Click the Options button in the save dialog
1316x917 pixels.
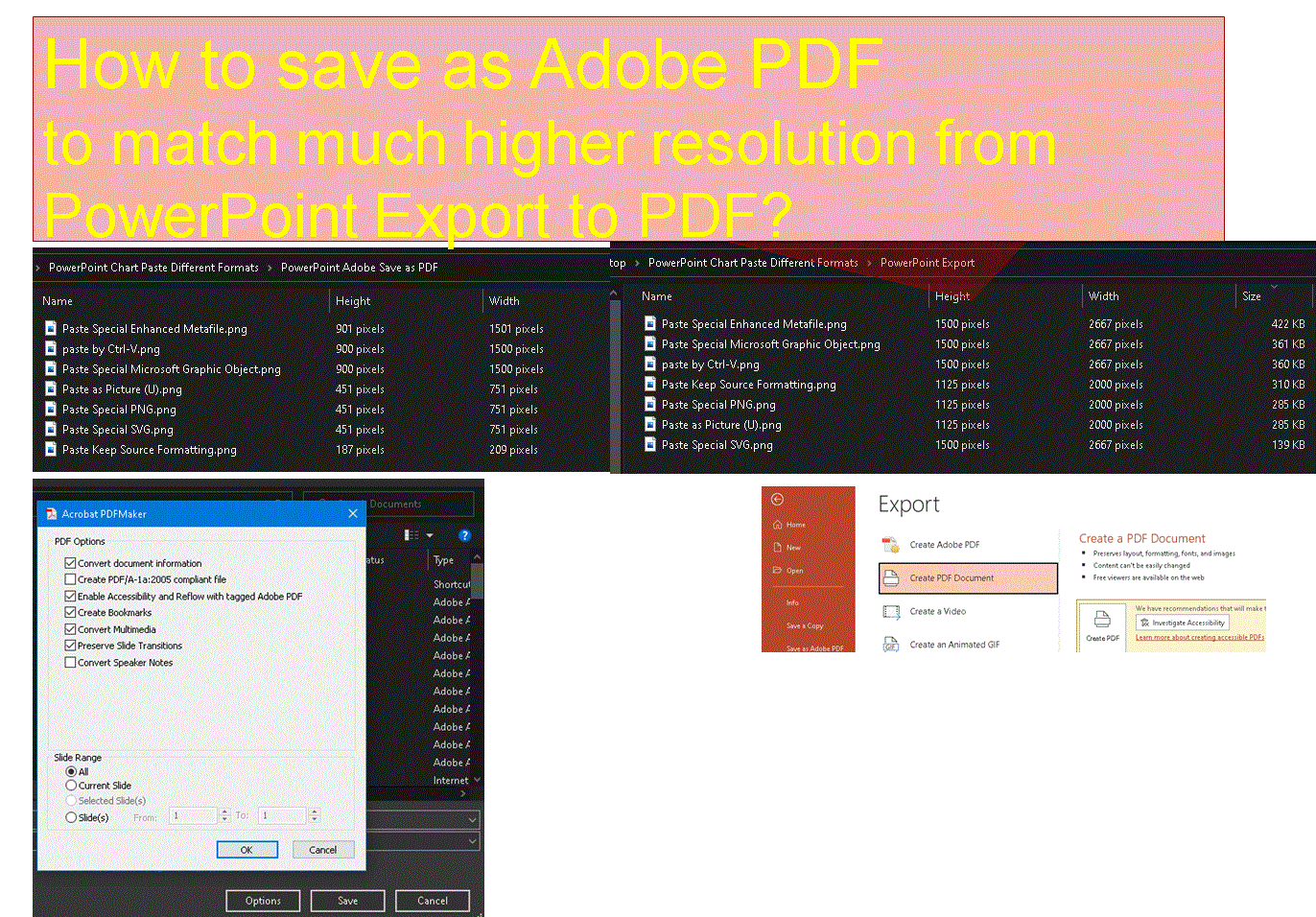click(263, 901)
